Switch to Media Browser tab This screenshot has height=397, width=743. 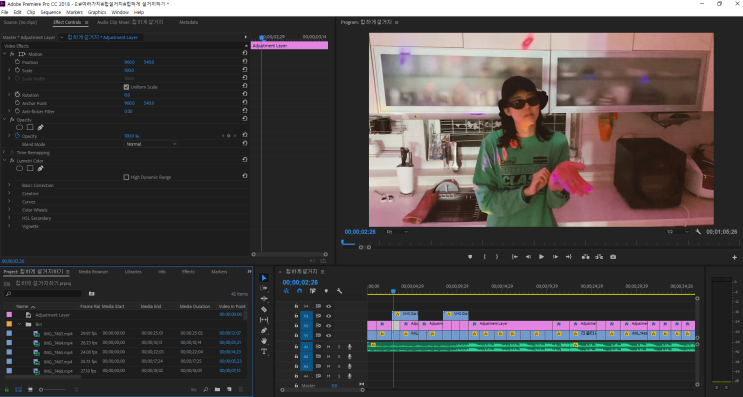tap(93, 272)
